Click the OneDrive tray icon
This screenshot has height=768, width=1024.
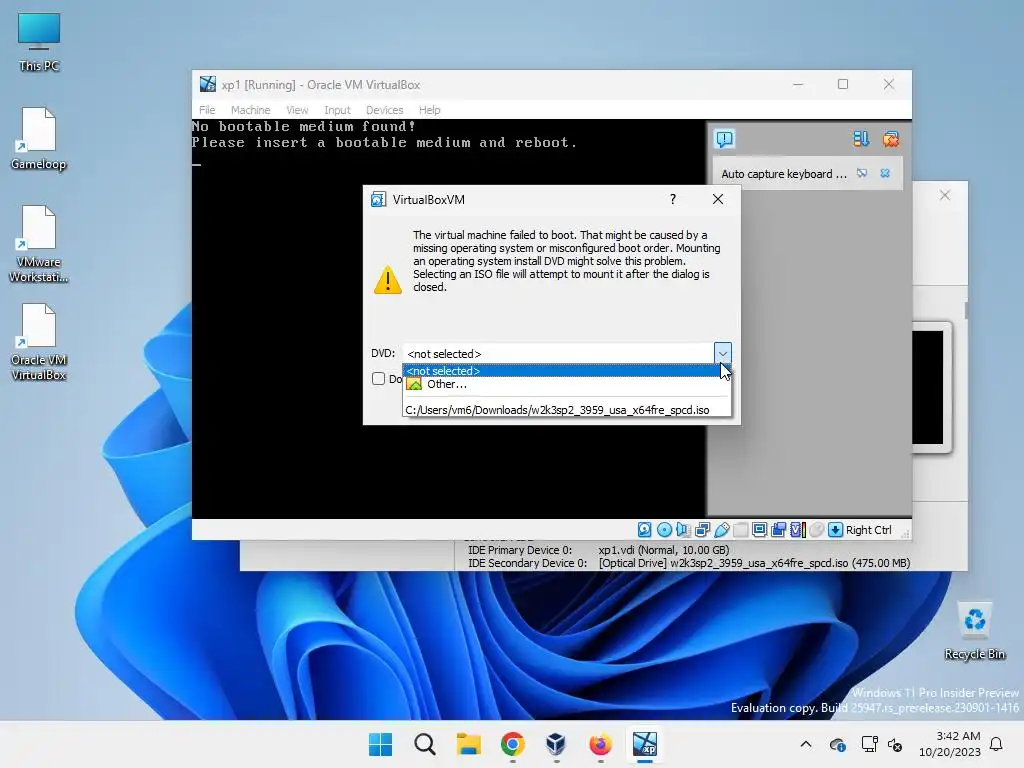837,744
